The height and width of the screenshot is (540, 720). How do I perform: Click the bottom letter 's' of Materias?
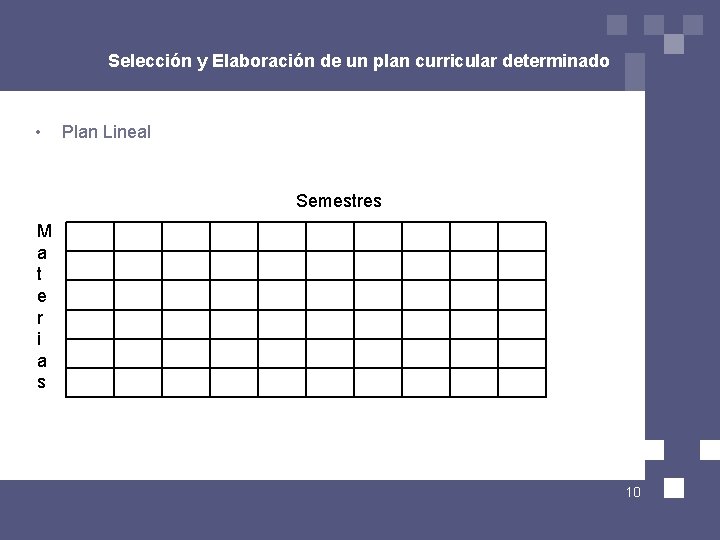42,382
